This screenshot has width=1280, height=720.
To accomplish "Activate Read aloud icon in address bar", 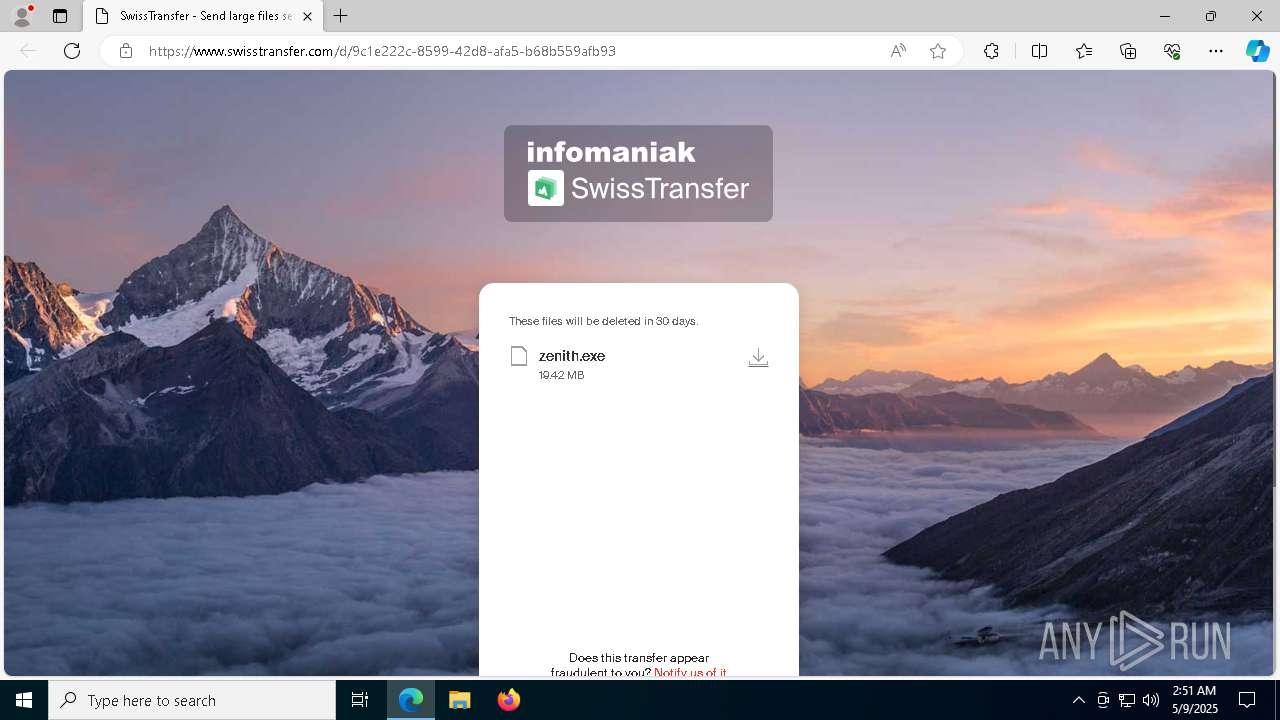I will click(x=898, y=51).
